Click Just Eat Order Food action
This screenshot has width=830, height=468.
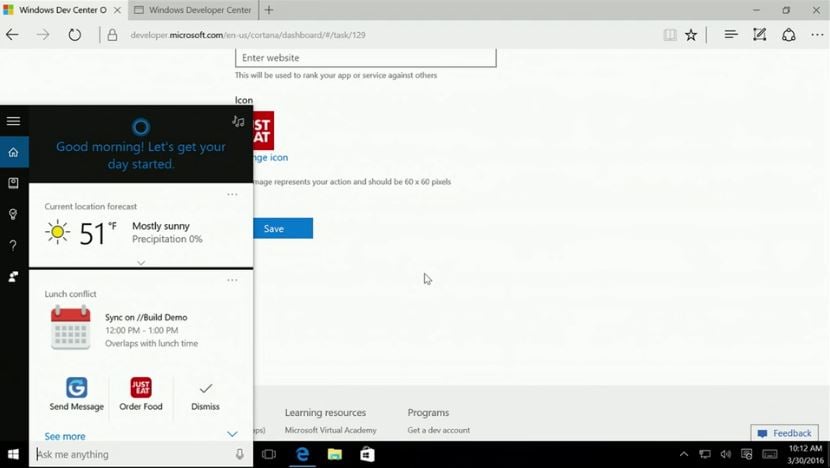[141, 394]
